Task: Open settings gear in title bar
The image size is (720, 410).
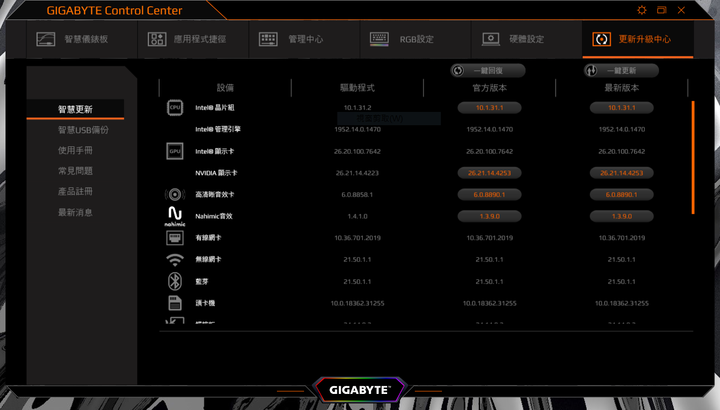Action: coord(642,10)
